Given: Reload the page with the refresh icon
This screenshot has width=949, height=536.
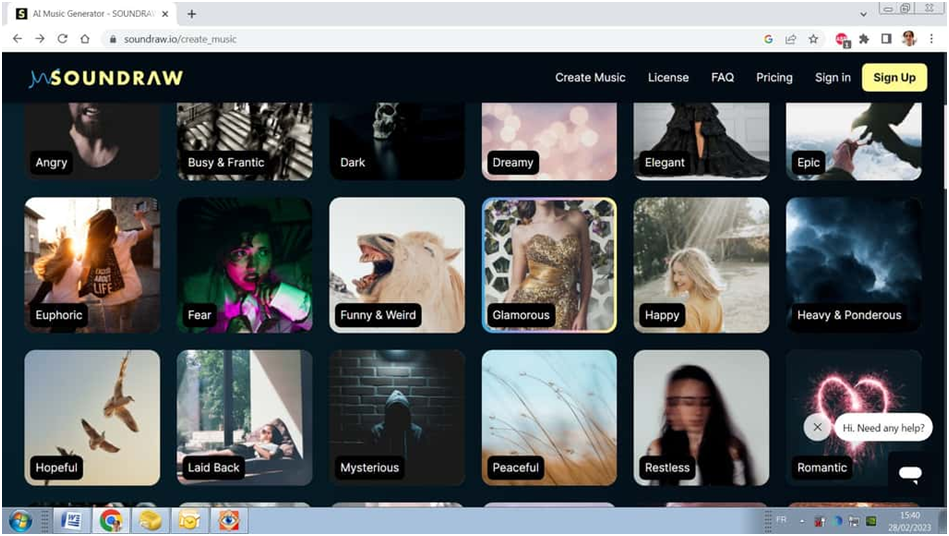Looking at the screenshot, I should pos(62,39).
